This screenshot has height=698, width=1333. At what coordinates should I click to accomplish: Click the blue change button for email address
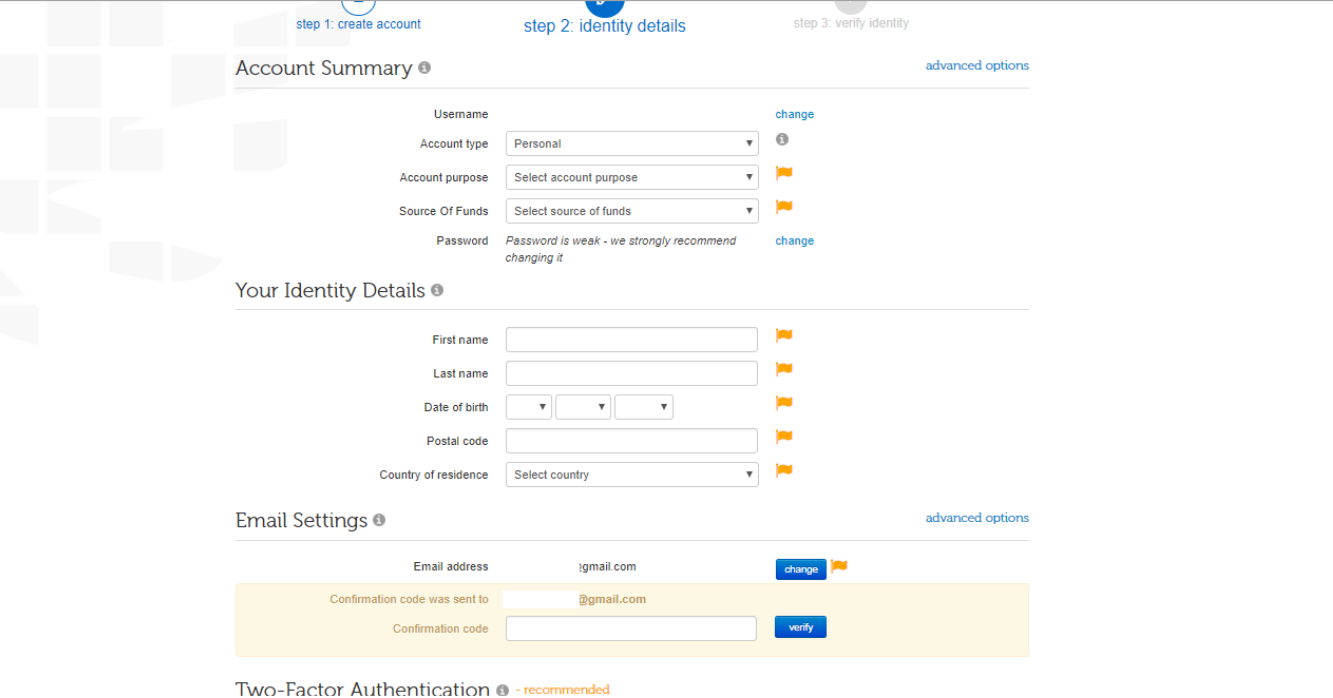(x=800, y=569)
